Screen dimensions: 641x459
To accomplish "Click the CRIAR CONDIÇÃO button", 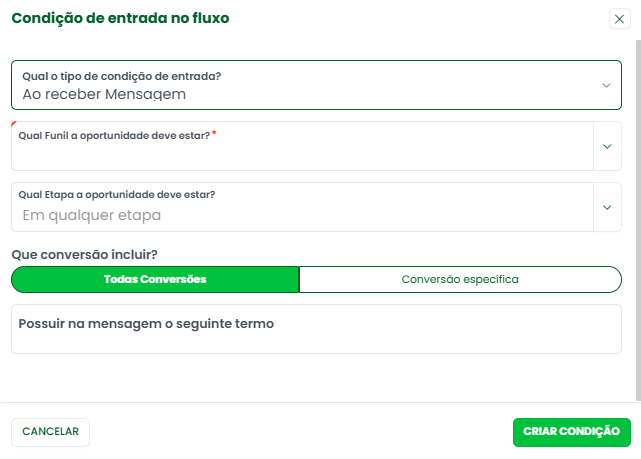I will click(571, 431).
